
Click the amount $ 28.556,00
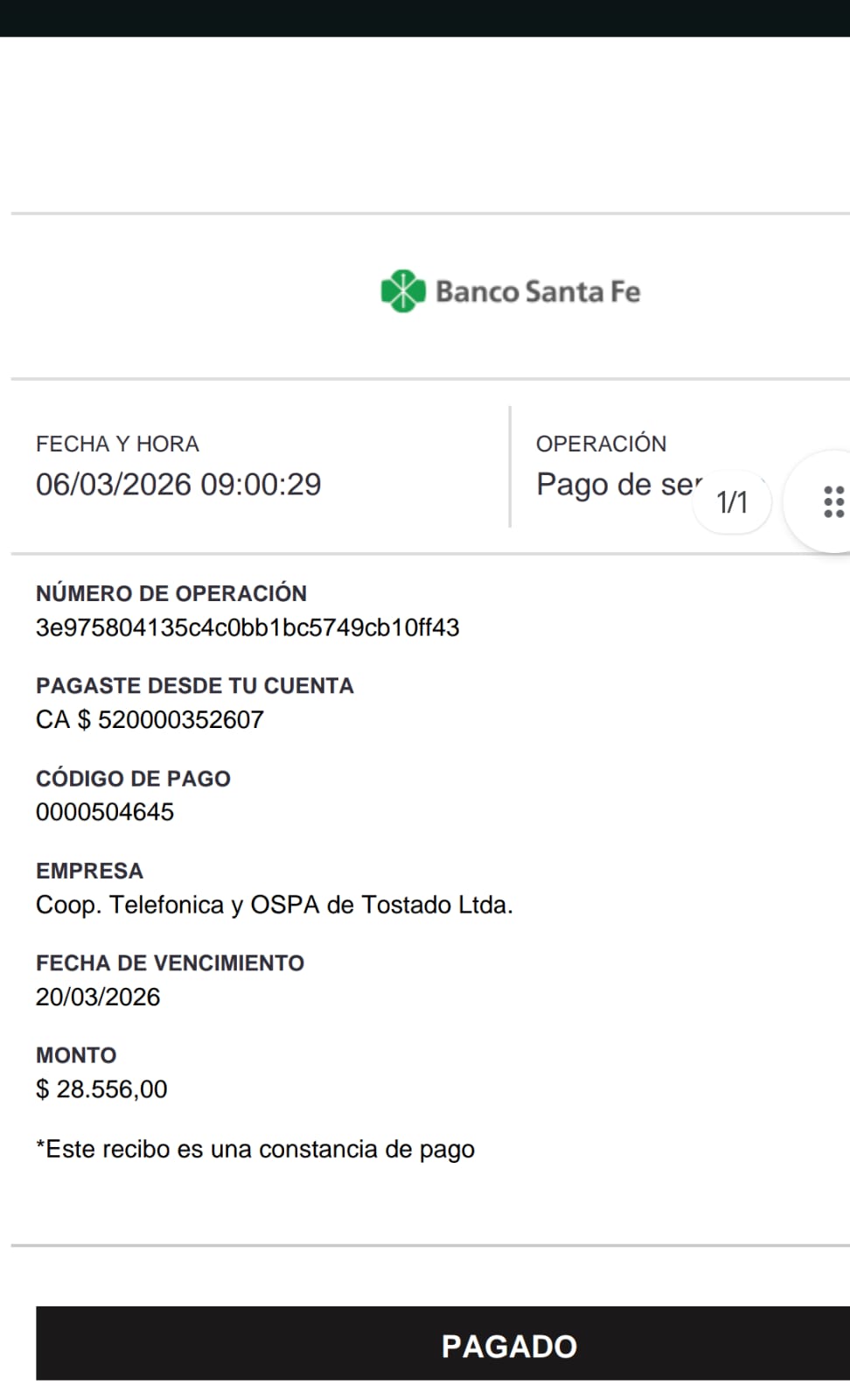(x=101, y=1088)
